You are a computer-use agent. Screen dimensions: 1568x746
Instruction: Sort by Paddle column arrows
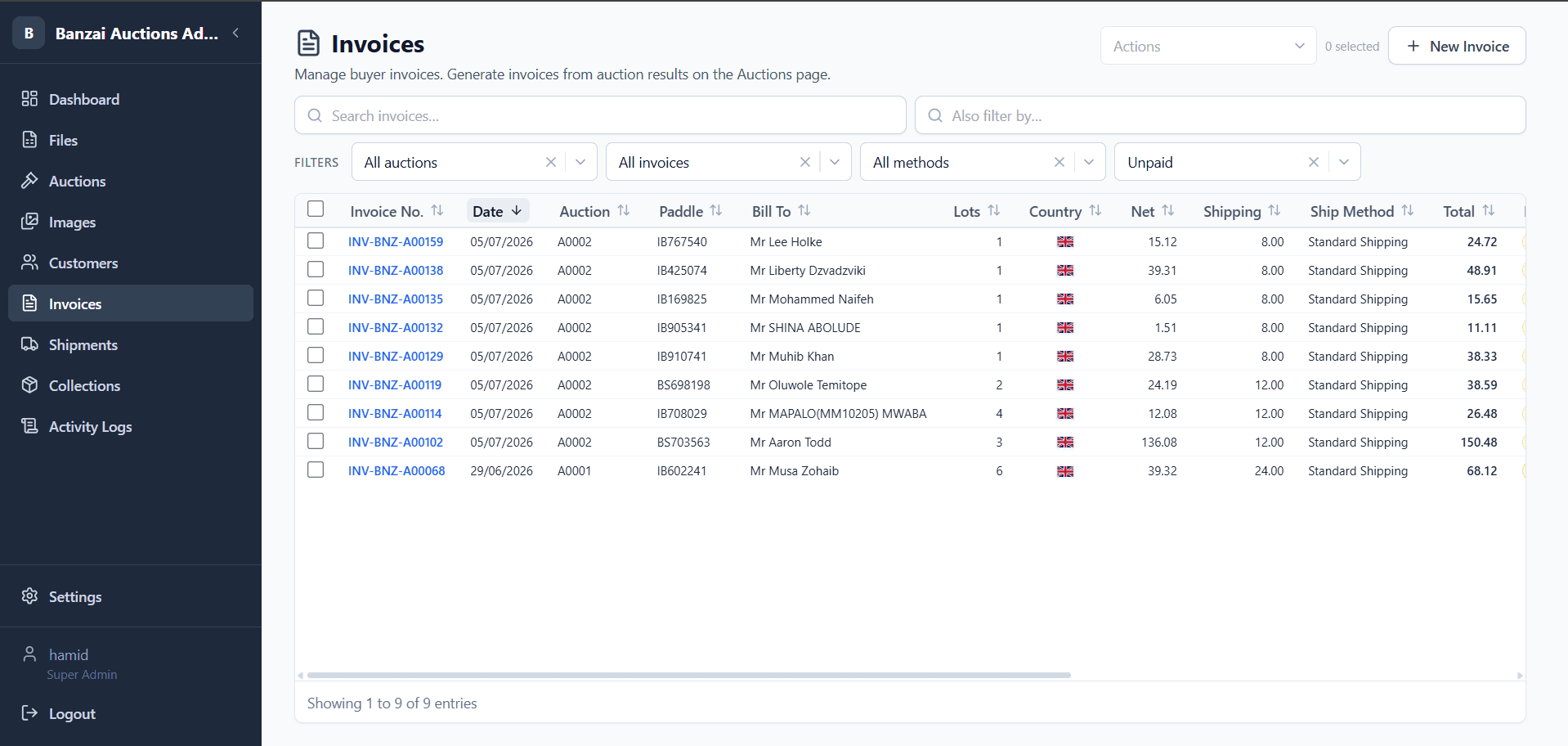716,211
